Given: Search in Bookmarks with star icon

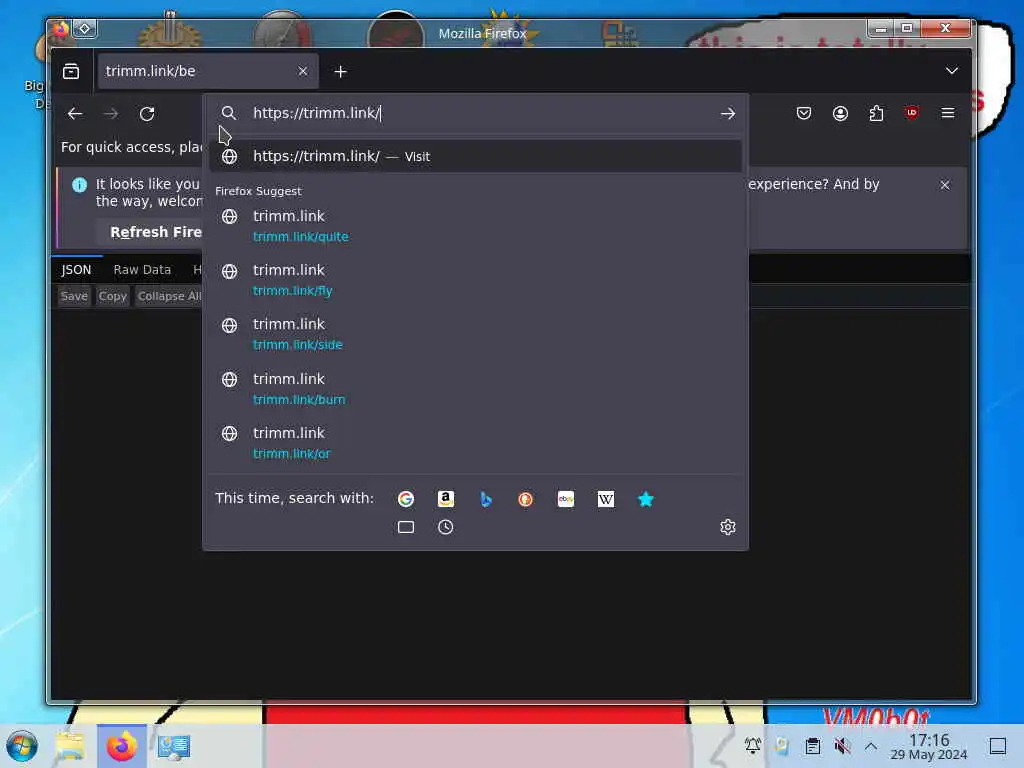Looking at the screenshot, I should pos(645,499).
